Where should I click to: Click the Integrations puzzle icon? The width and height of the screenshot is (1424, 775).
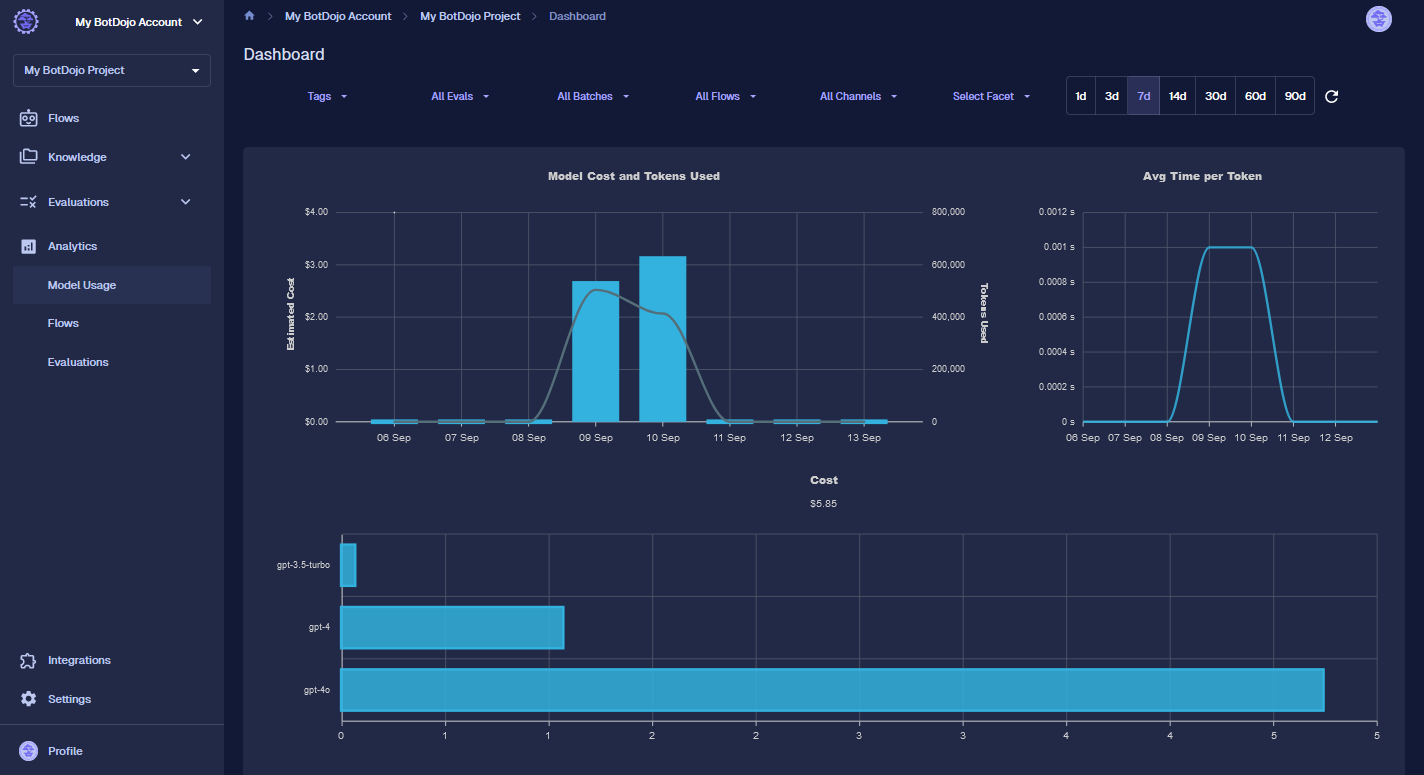[28, 660]
